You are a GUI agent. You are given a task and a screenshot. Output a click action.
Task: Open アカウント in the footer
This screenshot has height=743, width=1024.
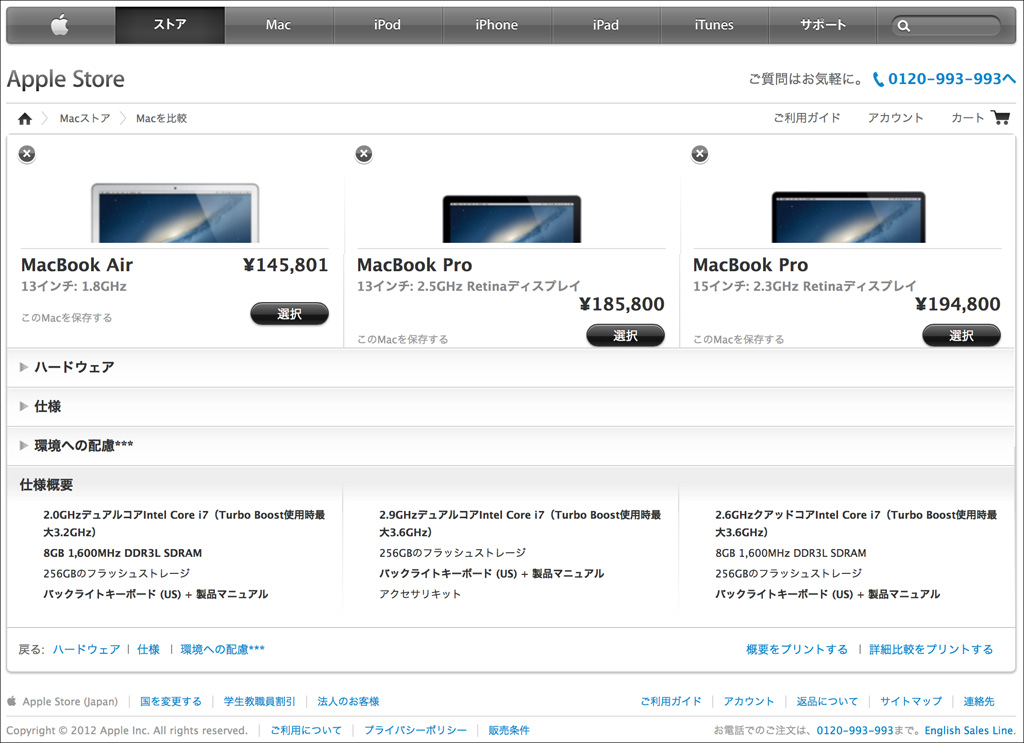click(748, 701)
